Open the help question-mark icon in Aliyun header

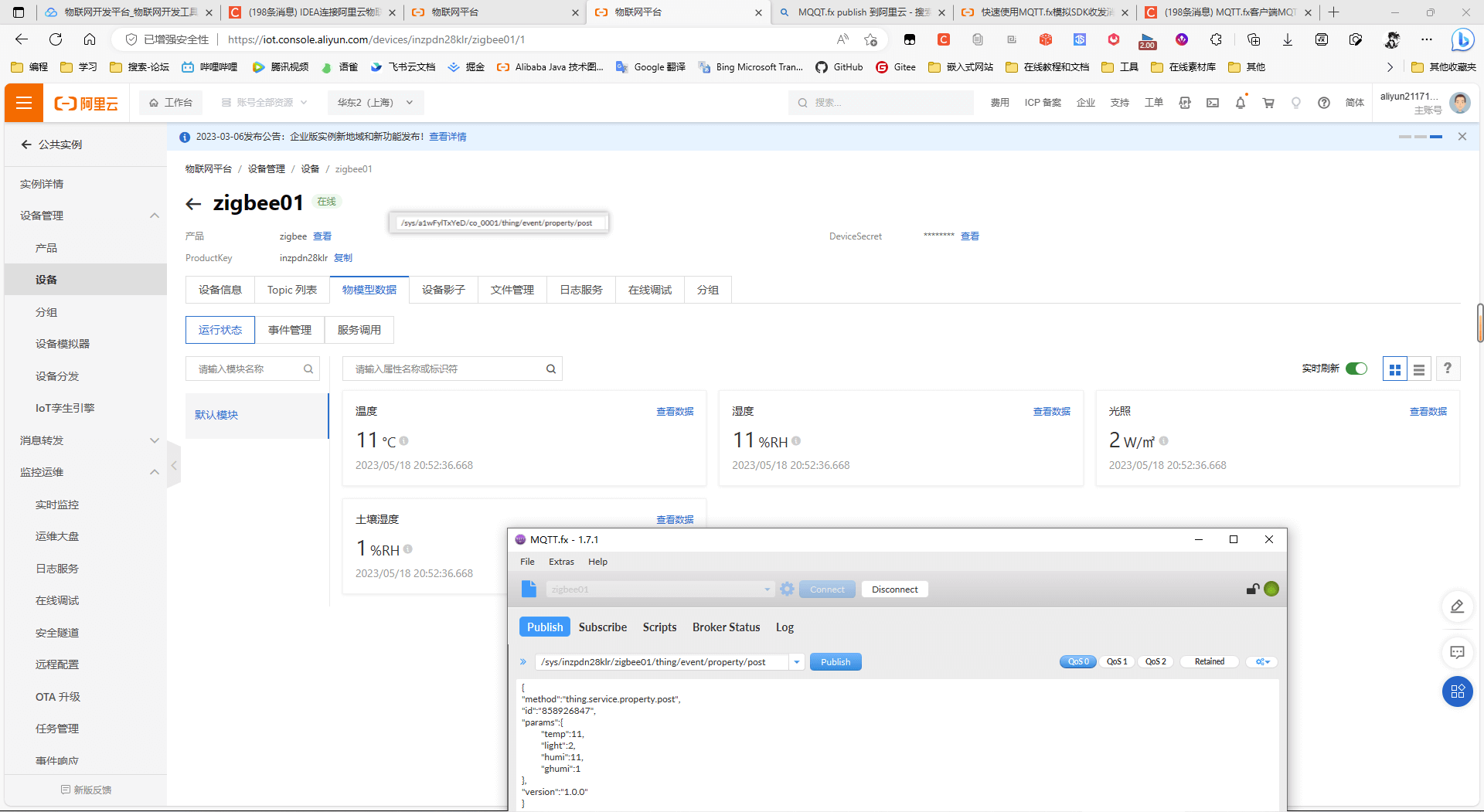(1324, 103)
